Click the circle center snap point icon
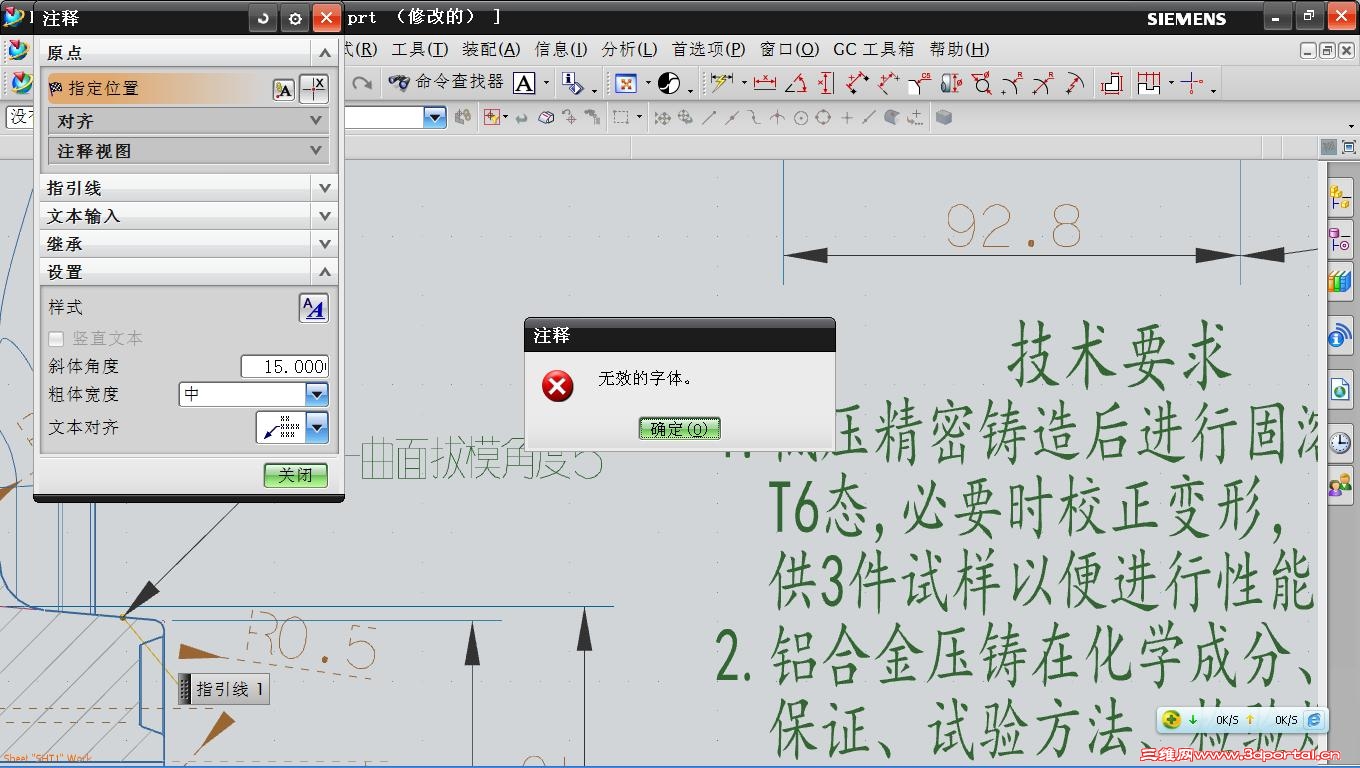 click(x=801, y=118)
